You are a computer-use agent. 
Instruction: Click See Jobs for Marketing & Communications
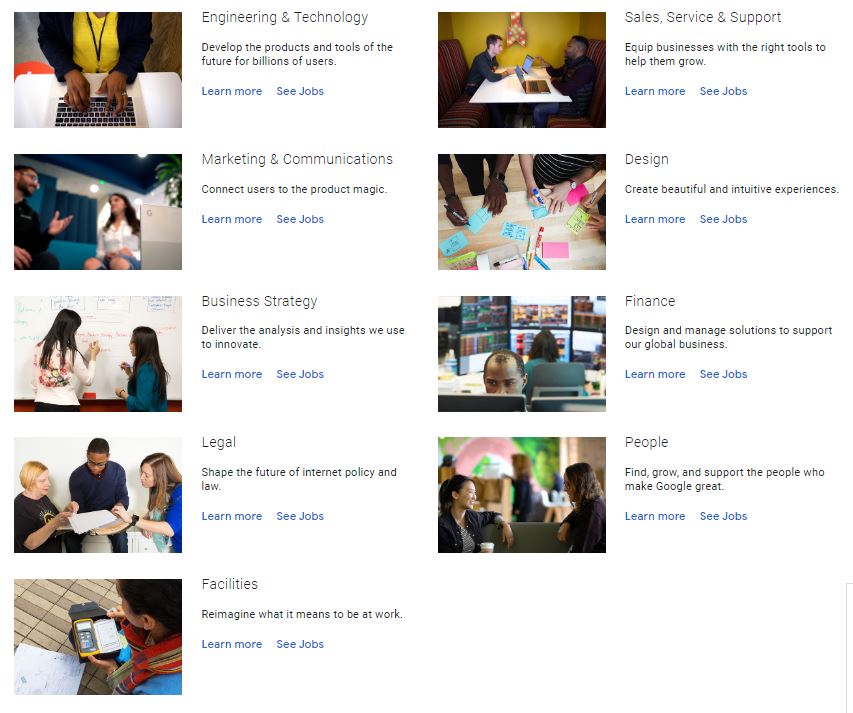click(300, 219)
